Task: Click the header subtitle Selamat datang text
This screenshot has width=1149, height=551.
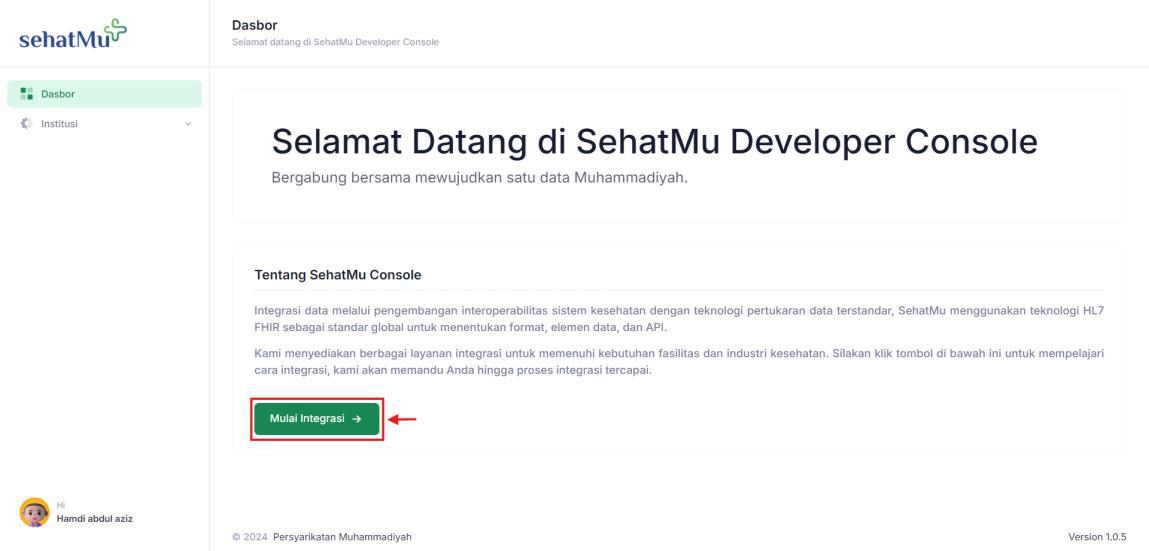Action: pyautogui.click(x=336, y=42)
